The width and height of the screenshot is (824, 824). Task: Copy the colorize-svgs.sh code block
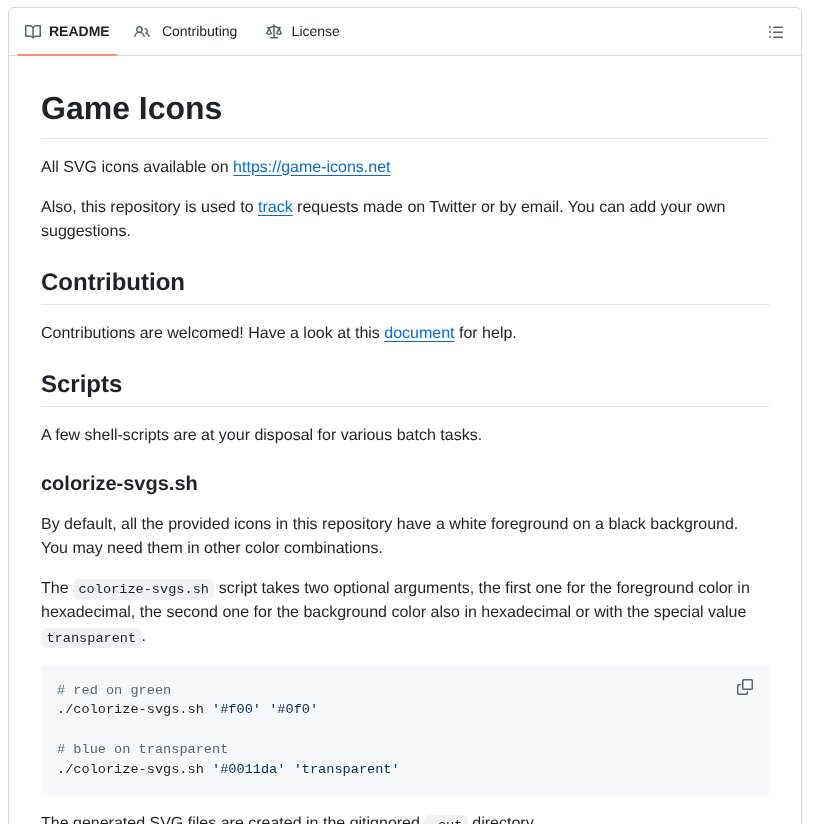click(744, 687)
